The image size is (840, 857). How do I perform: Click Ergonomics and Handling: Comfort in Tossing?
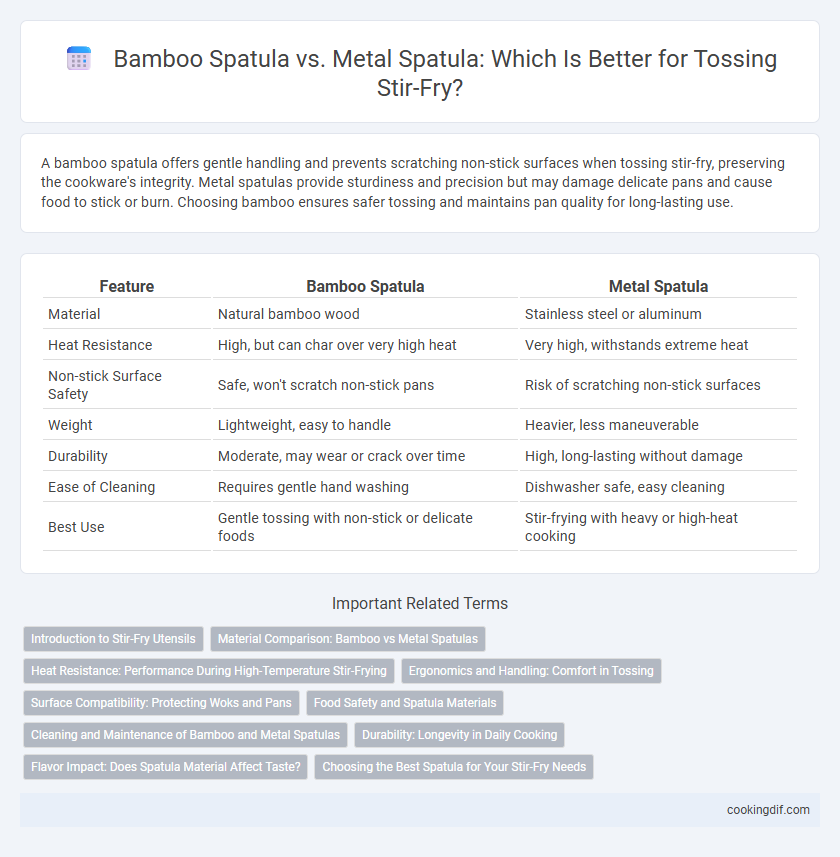[531, 671]
